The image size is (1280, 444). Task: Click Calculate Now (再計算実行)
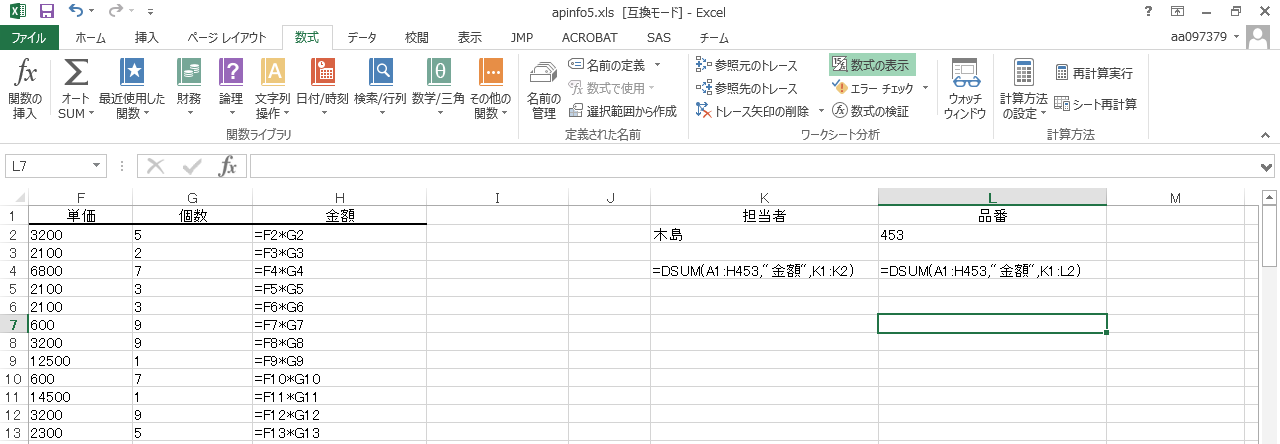pos(1094,73)
